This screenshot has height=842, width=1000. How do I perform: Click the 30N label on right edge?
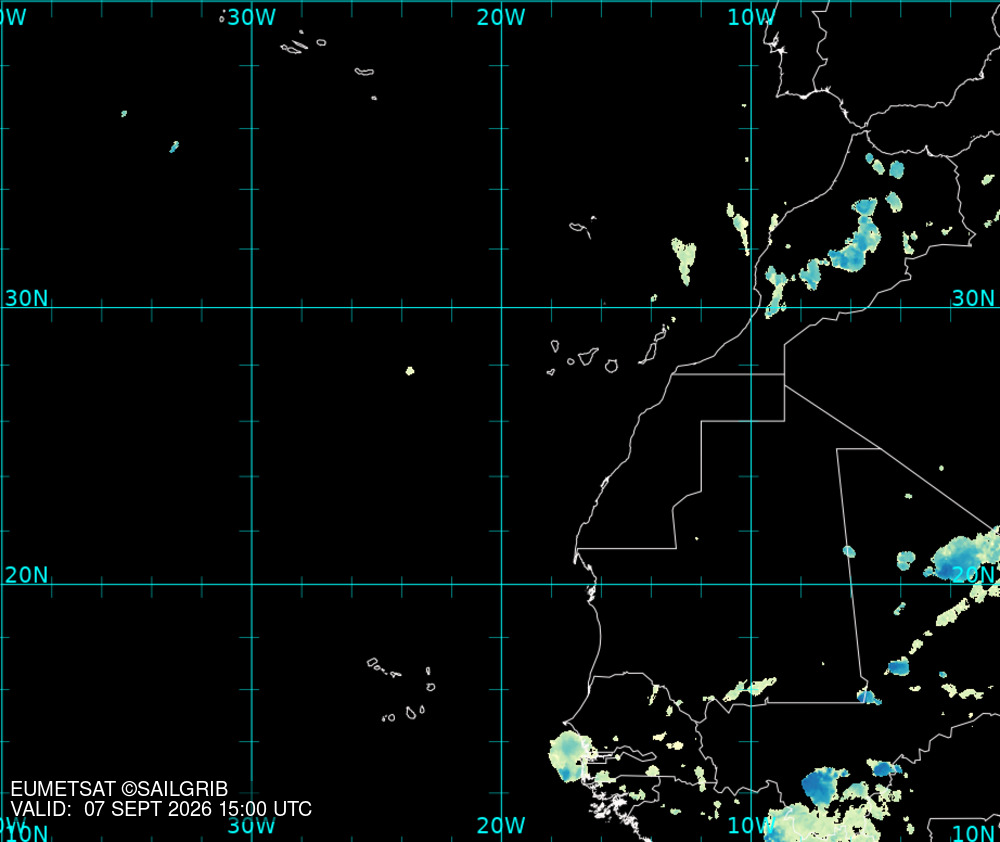[x=973, y=298]
